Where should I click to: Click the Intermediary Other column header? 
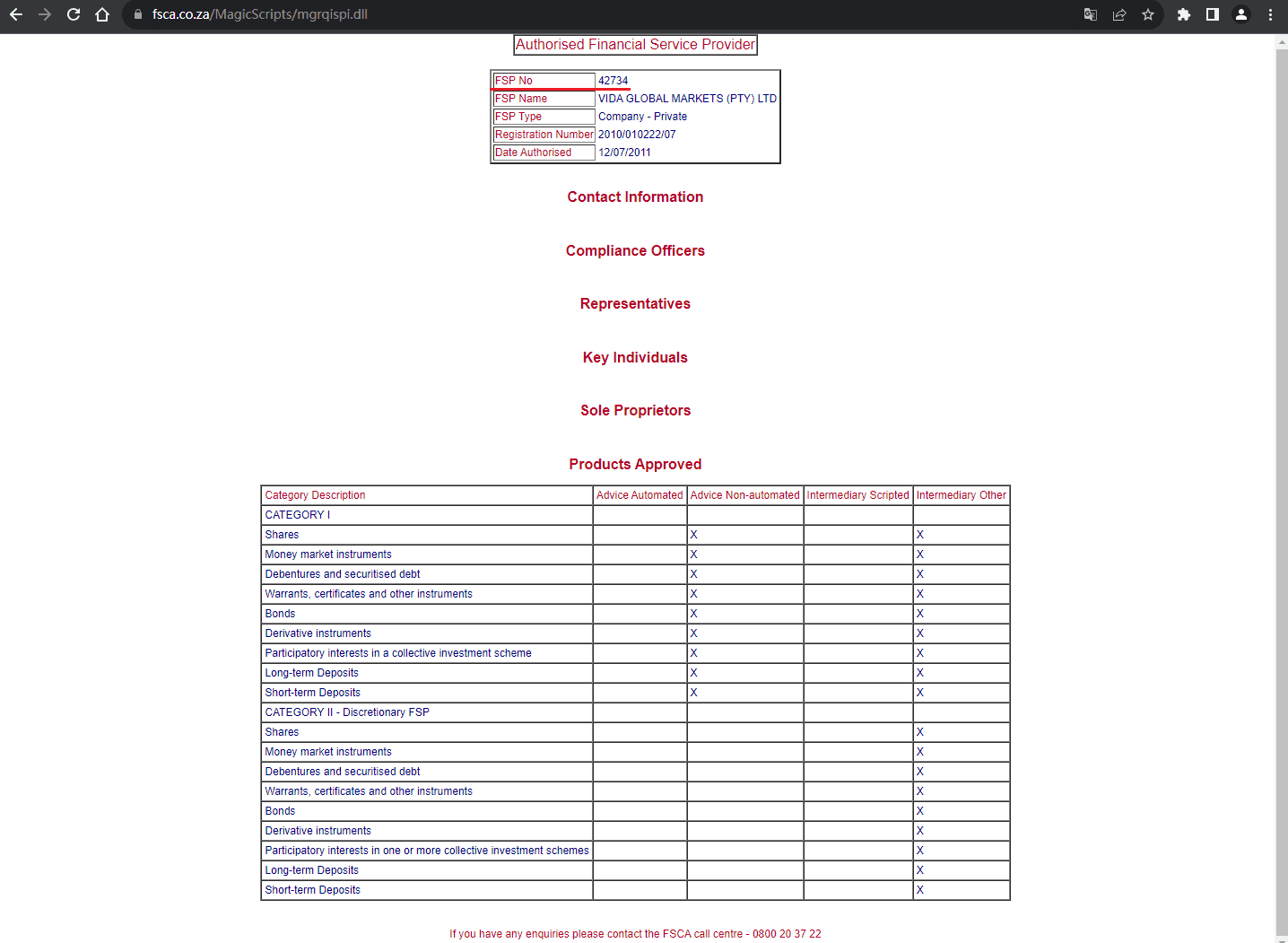point(961,495)
